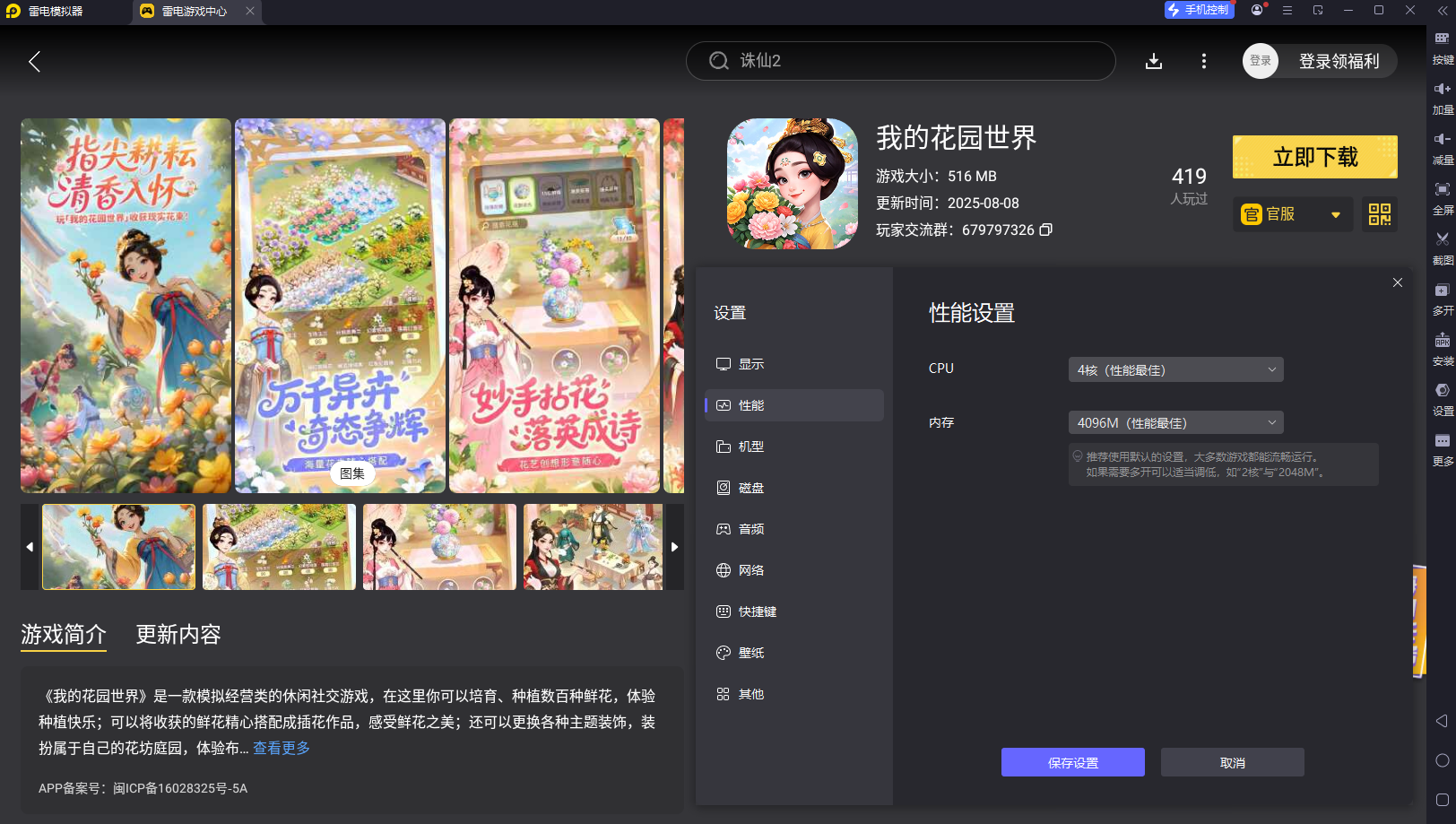Show 更多 tools in sidebar
Image resolution: width=1456 pixels, height=824 pixels.
[x=1443, y=450]
